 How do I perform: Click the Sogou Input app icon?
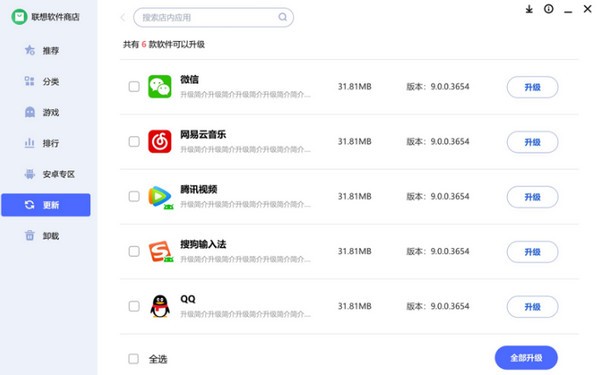pyautogui.click(x=160, y=251)
